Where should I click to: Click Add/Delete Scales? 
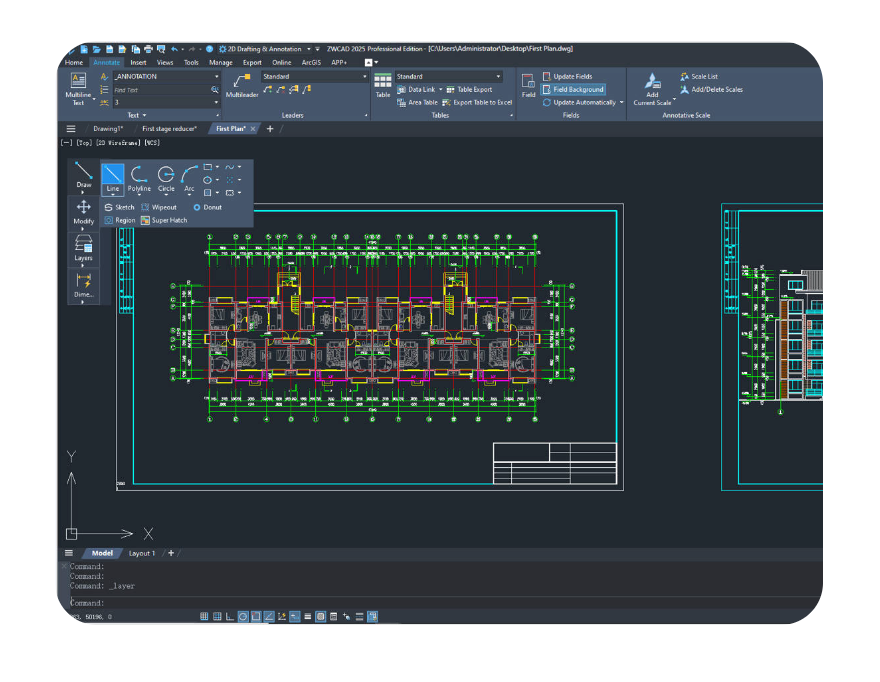(x=711, y=90)
